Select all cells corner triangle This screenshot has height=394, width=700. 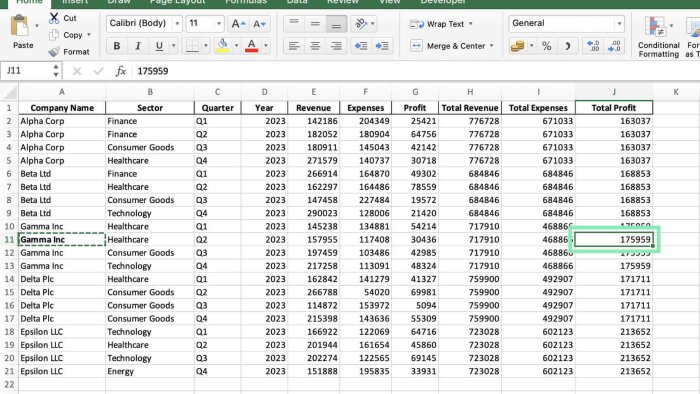(x=9, y=92)
